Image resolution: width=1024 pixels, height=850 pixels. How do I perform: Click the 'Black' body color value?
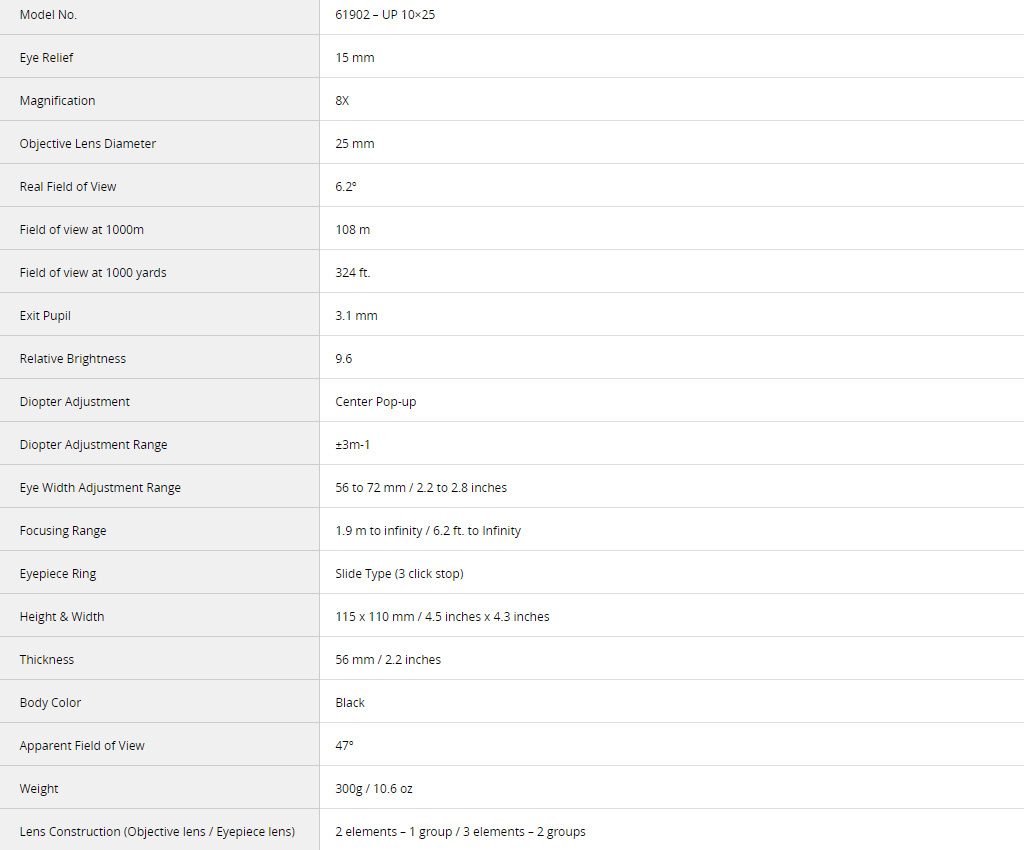pos(350,703)
